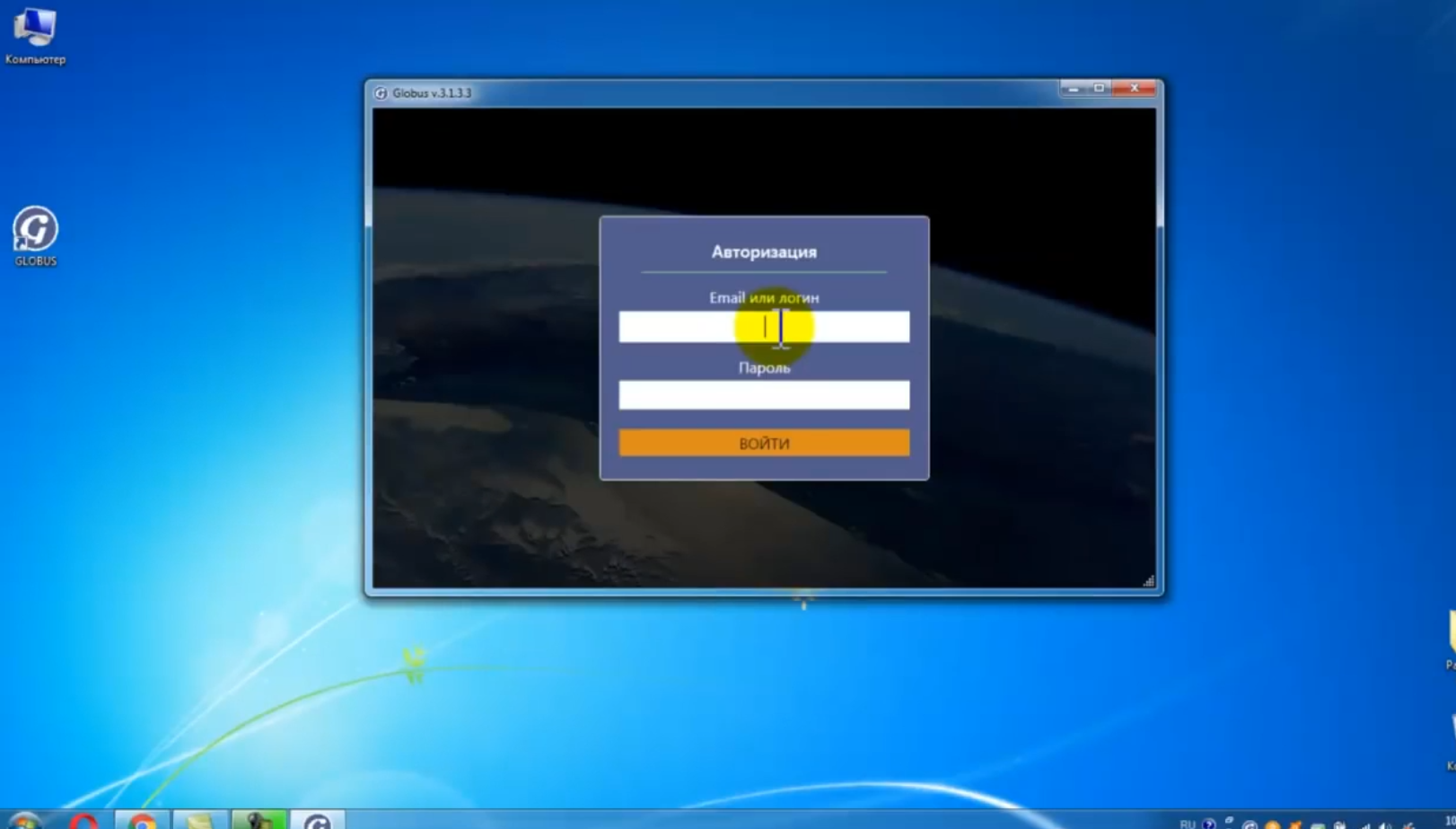This screenshot has height=829, width=1456.
Task: Select the Компьютер desktop icon
Action: click(x=35, y=36)
